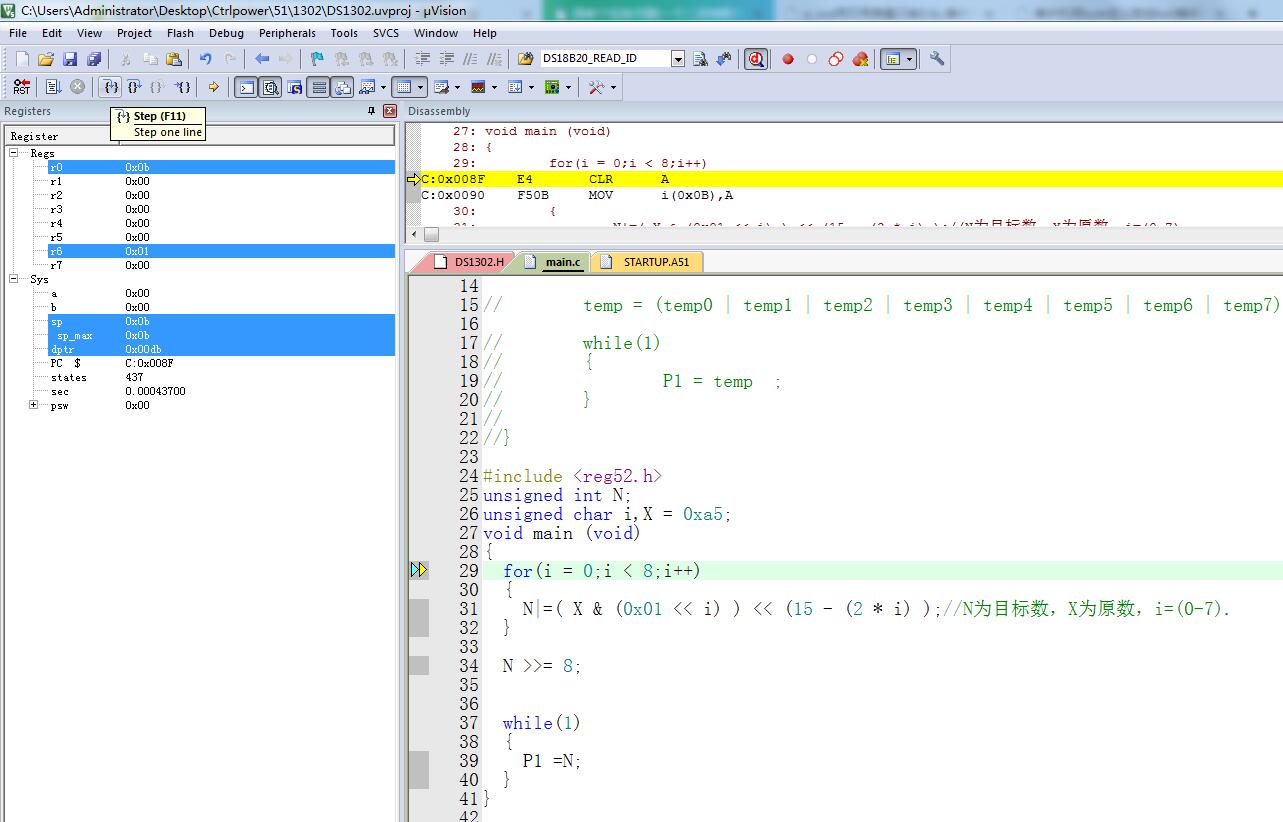Click the Save All icon

pyautogui.click(x=94, y=59)
